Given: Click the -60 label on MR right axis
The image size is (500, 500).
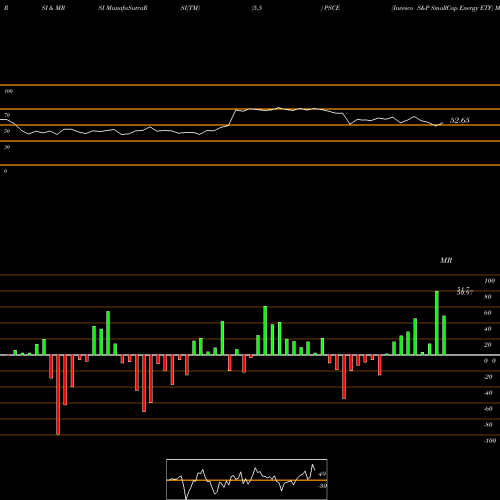Looking at the screenshot, I should click(488, 409).
